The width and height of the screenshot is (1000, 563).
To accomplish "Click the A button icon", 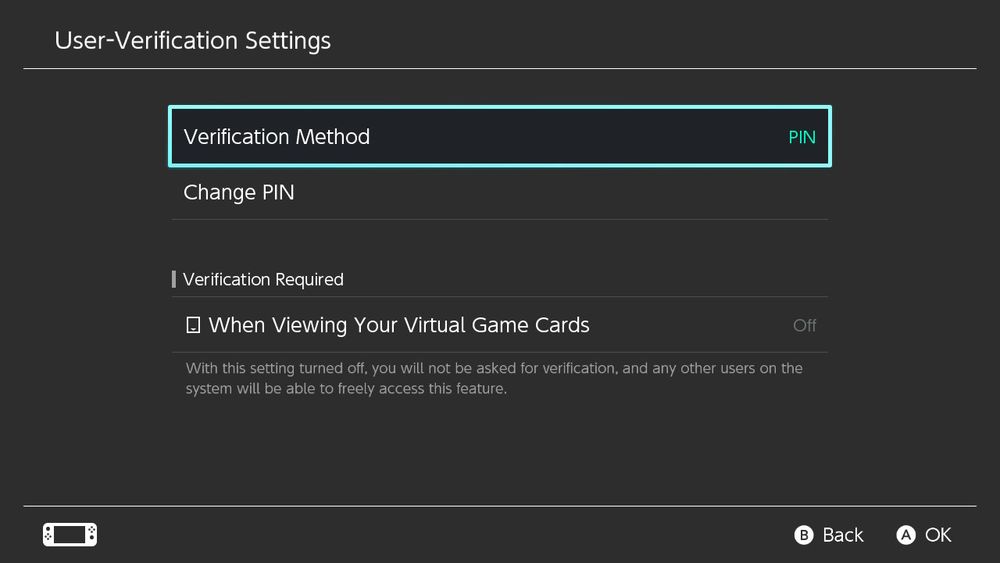I will (x=906, y=535).
